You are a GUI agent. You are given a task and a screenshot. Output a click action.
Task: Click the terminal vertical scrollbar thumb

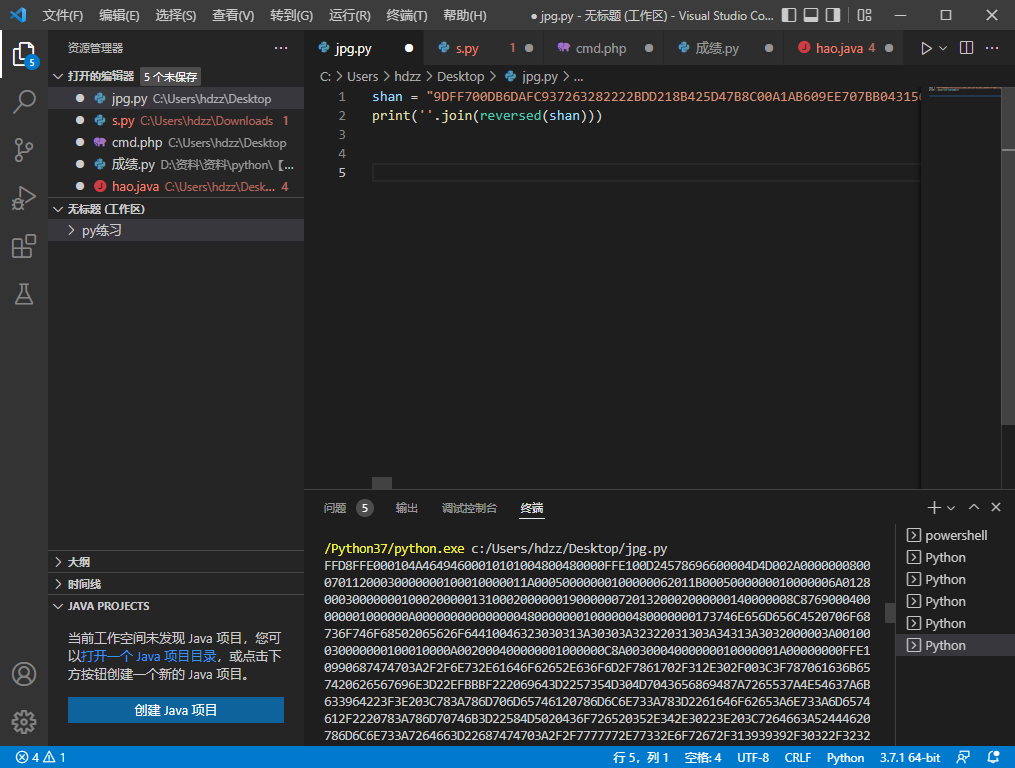coord(889,612)
